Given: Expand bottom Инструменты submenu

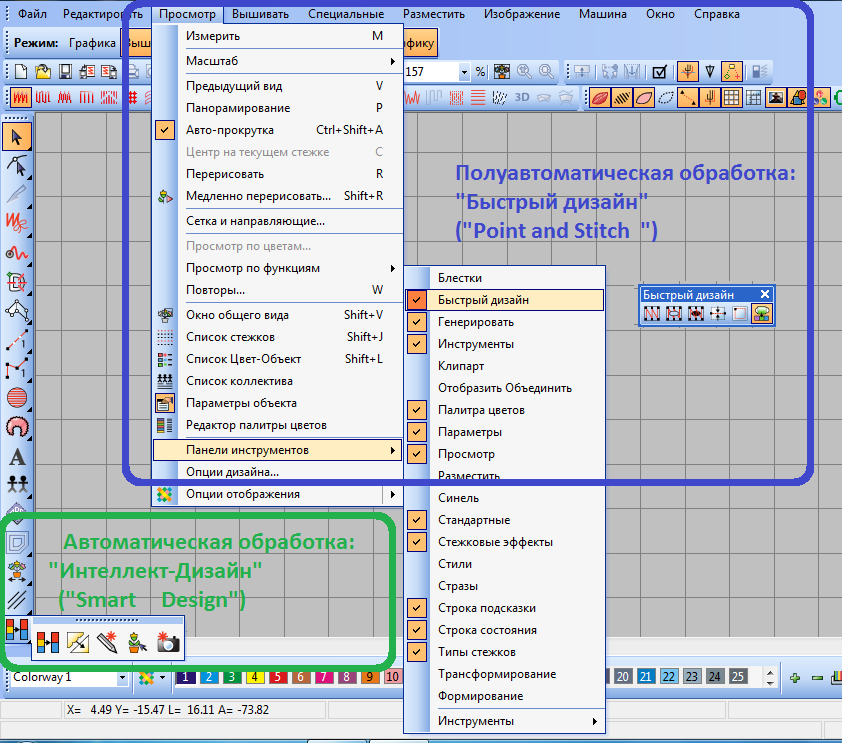Looking at the screenshot, I should (505, 721).
